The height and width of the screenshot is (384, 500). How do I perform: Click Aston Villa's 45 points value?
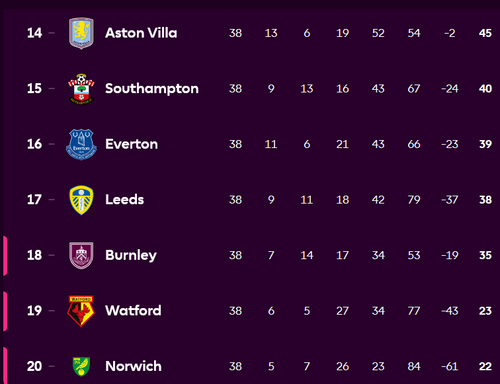tap(485, 33)
